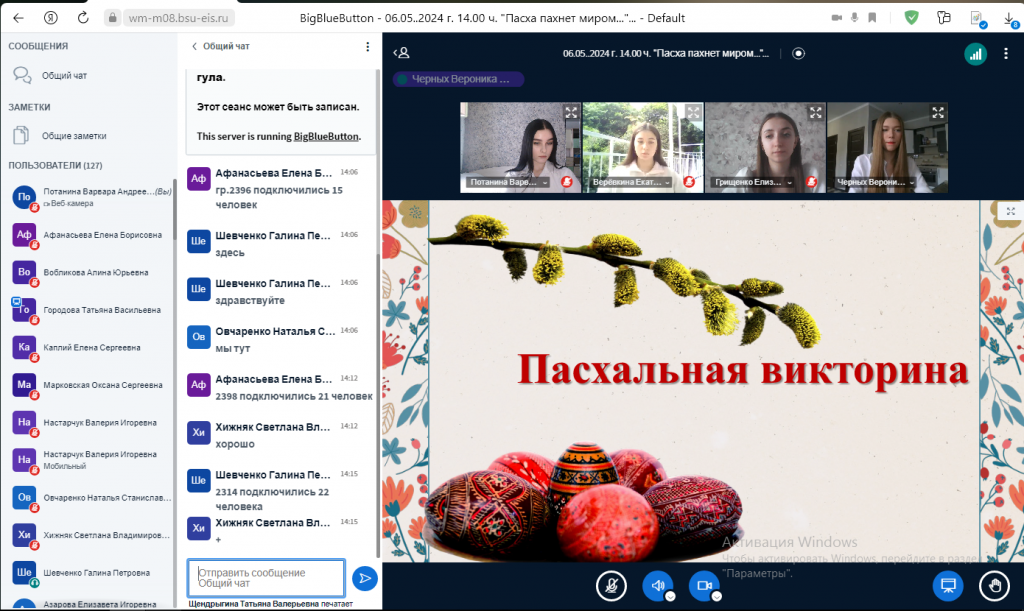
Task: Raise hand
Action: point(995,586)
